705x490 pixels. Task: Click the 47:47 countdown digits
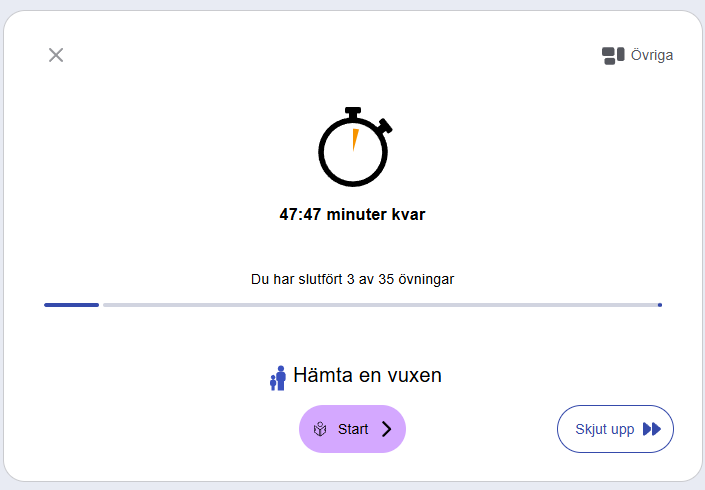point(299,214)
